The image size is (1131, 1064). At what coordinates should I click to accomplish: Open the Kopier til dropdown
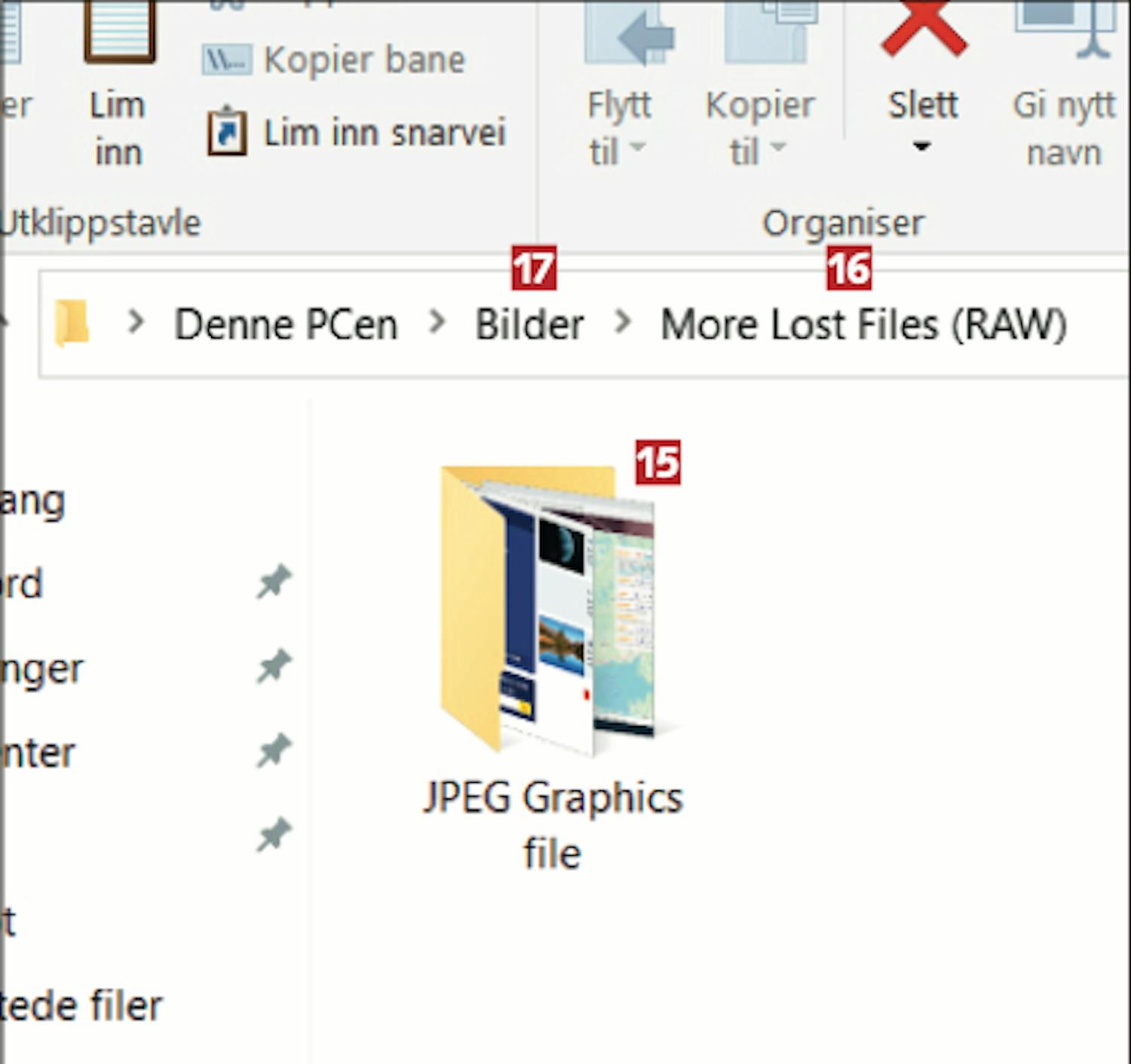click(x=760, y=84)
